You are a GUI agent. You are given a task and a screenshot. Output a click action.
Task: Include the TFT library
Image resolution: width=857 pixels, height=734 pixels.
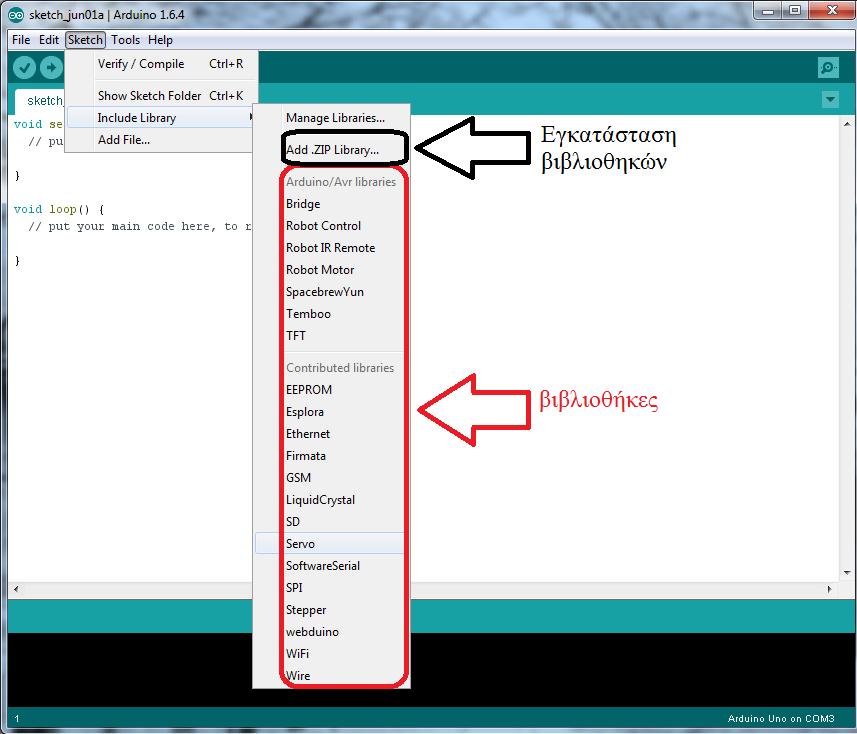point(331,336)
